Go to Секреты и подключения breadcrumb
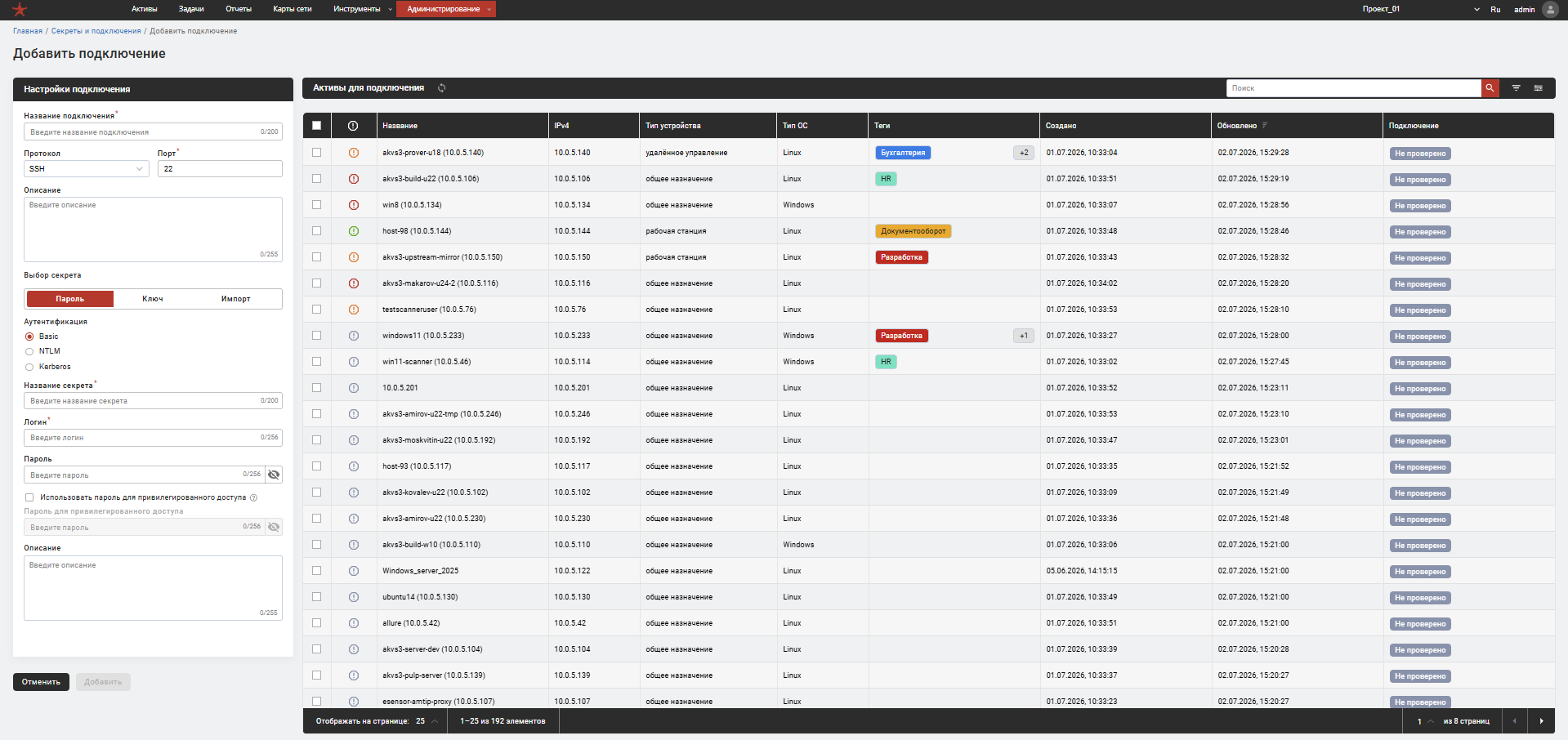This screenshot has height=740, width=1568. [96, 31]
